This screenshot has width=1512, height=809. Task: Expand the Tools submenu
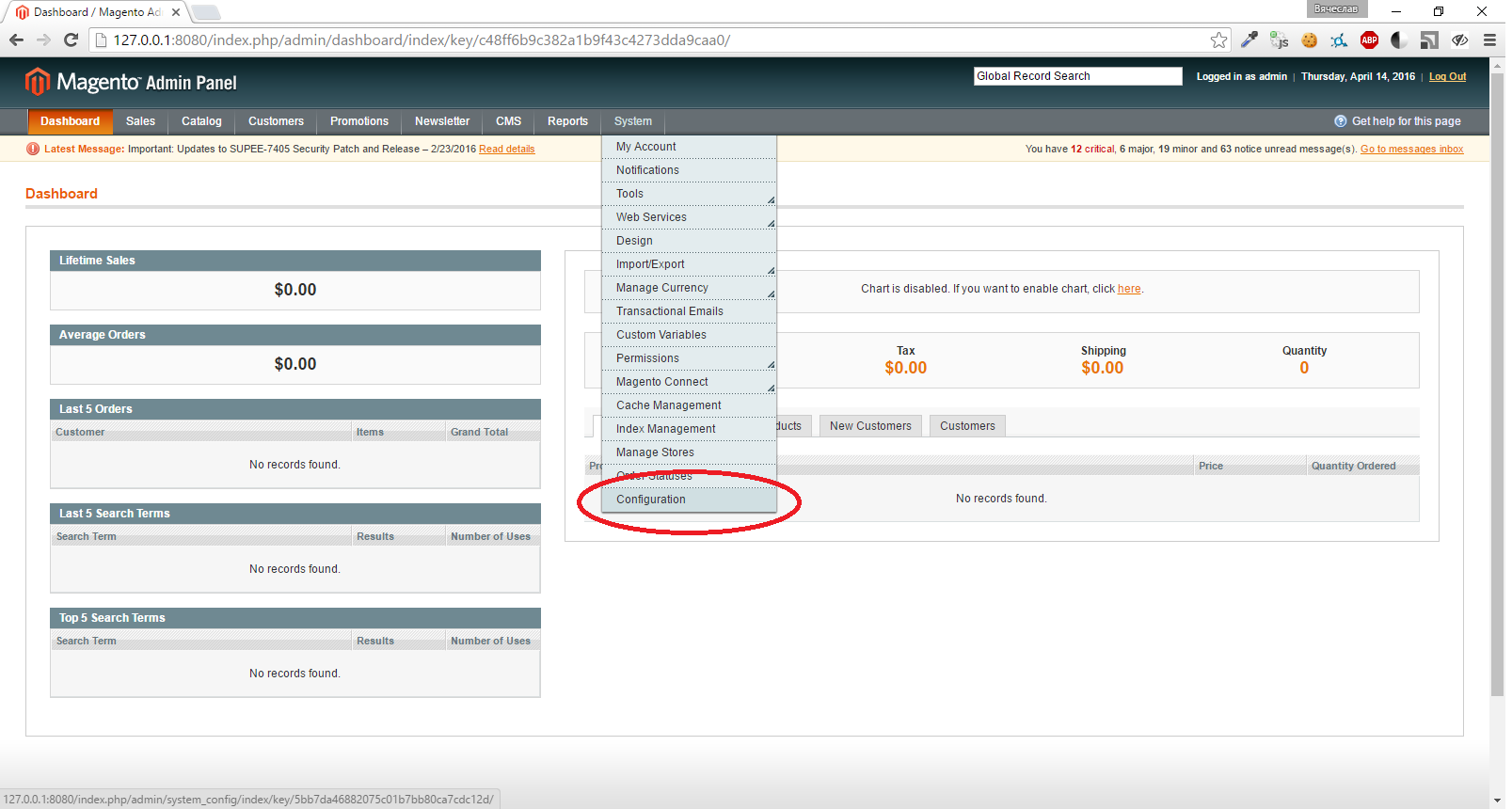689,194
